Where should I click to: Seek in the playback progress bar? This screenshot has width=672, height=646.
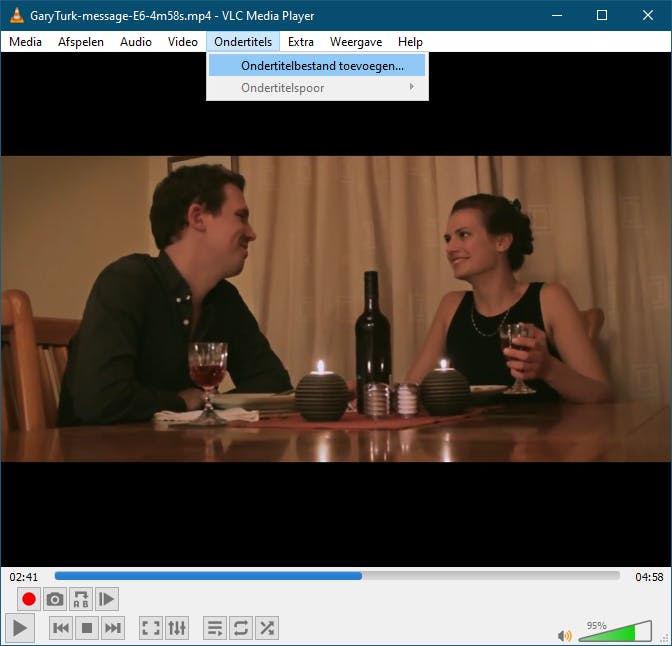pyautogui.click(x=337, y=576)
